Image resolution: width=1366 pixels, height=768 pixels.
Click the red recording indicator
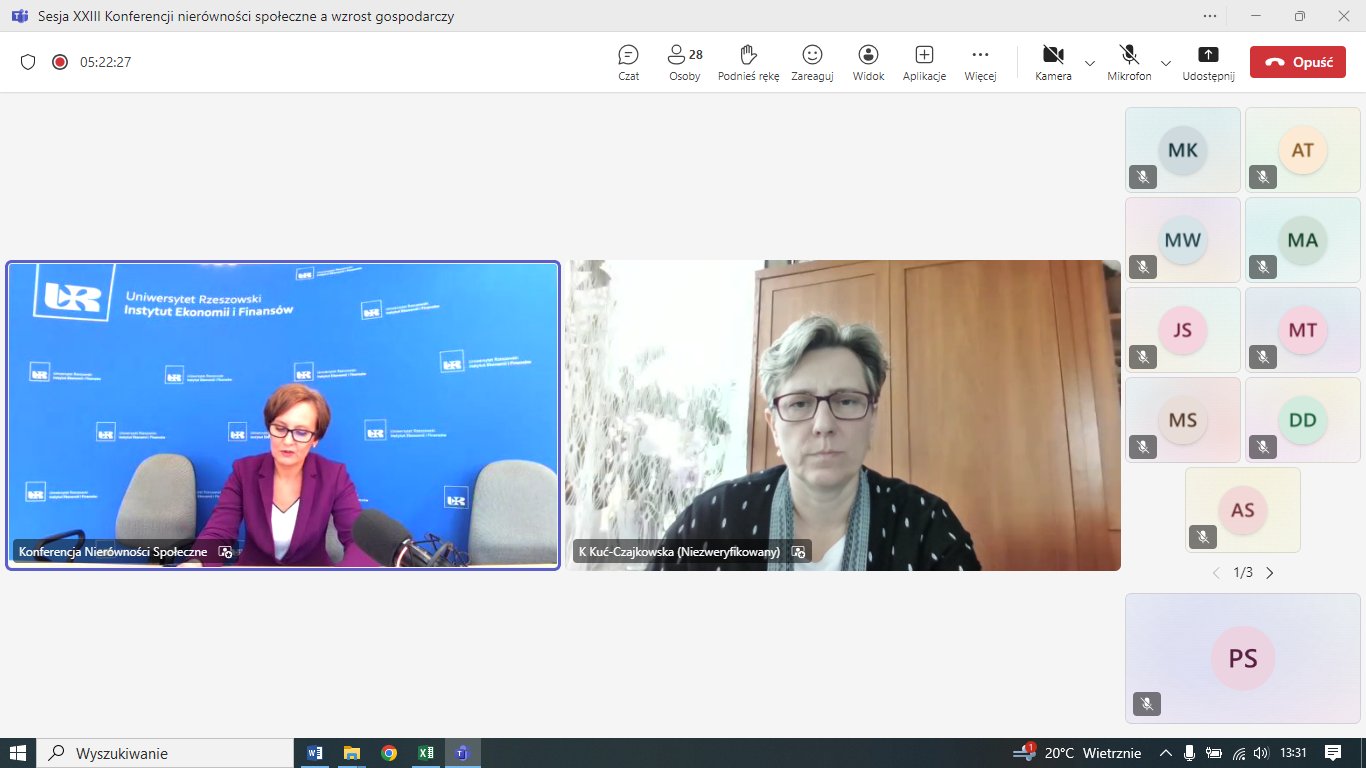click(x=60, y=62)
